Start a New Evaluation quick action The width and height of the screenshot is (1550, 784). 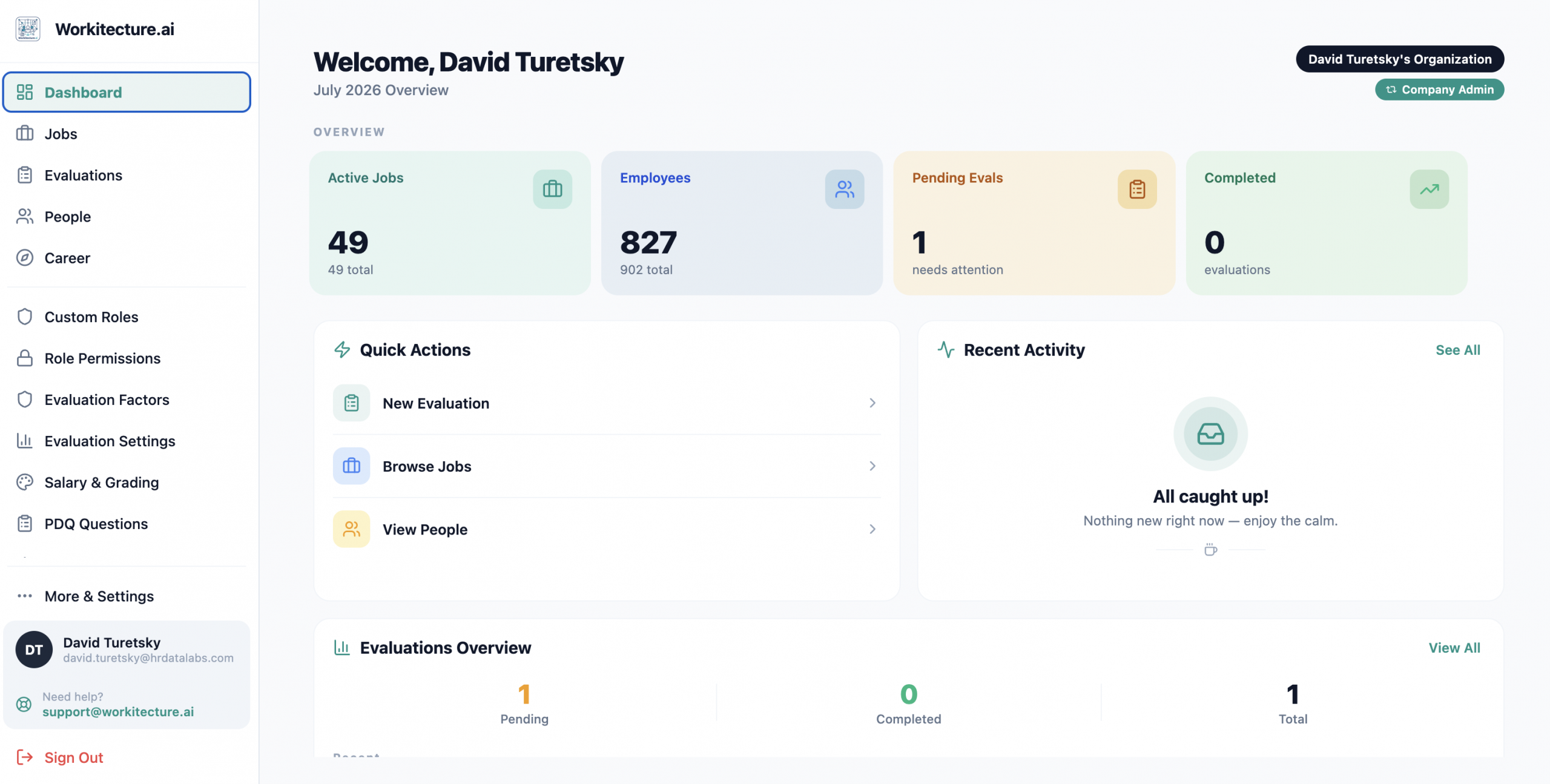pyautogui.click(x=607, y=403)
